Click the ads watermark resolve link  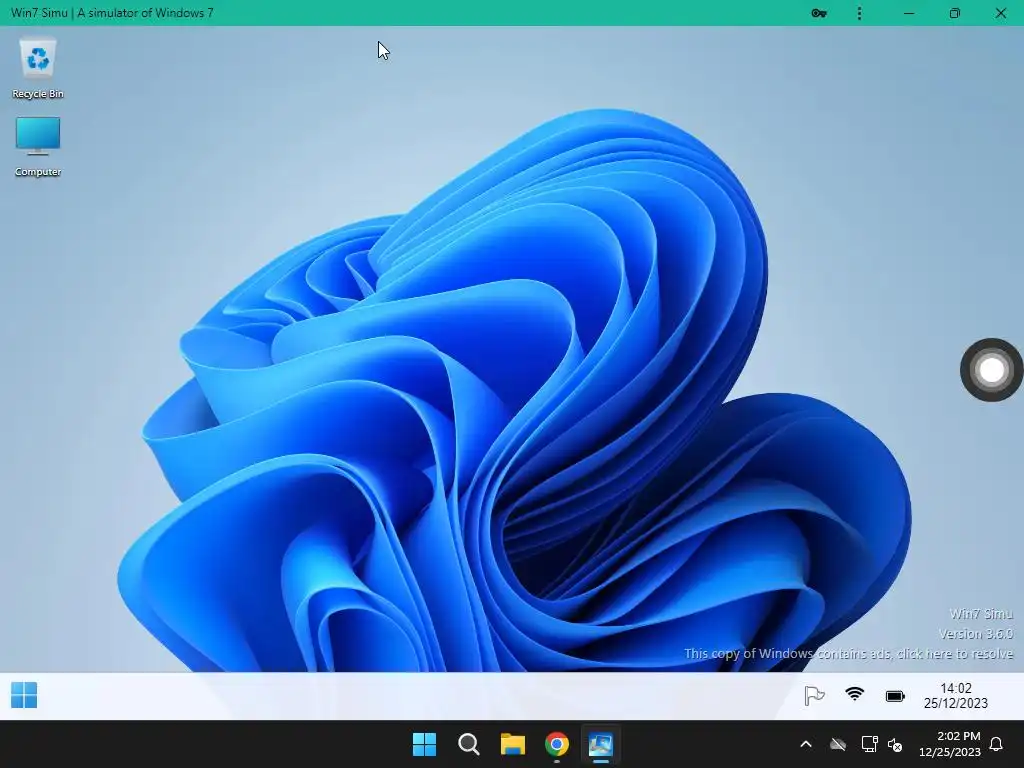point(848,654)
